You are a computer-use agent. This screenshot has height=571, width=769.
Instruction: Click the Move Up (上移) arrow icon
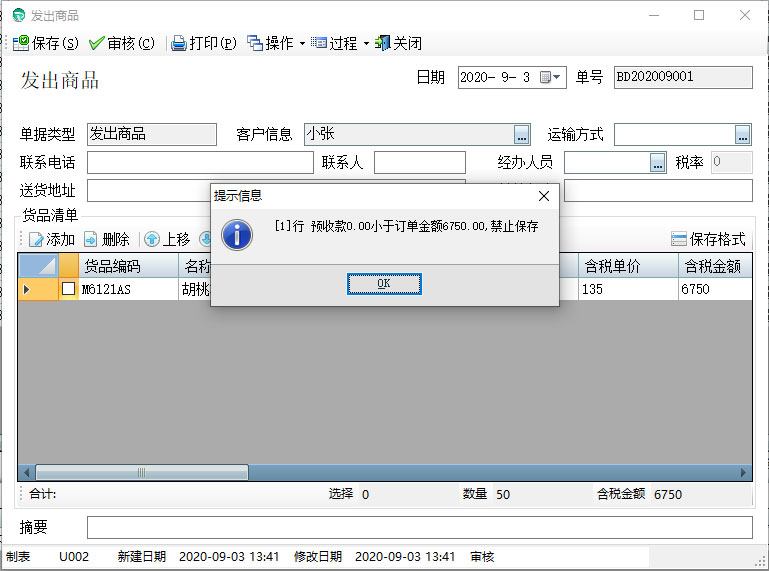point(152,239)
